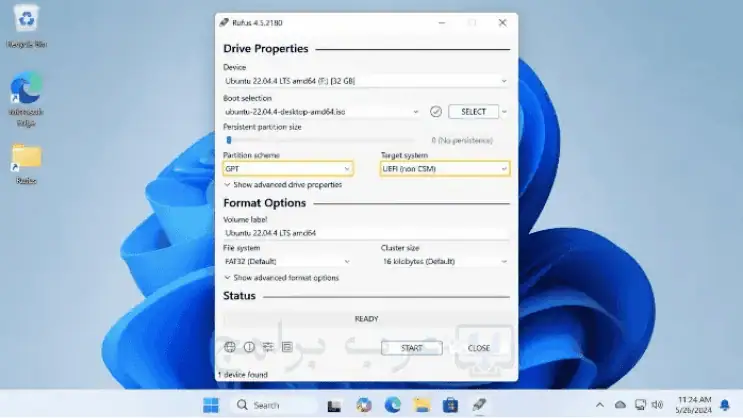Open the SELECT button dropdown arrow
This screenshot has height=418, width=743.
[504, 112]
